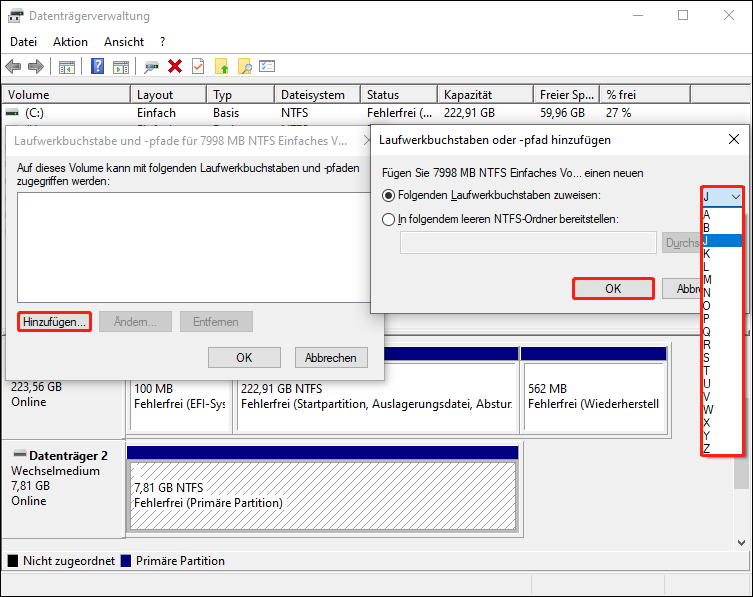Open the ? help menu

(x=162, y=42)
